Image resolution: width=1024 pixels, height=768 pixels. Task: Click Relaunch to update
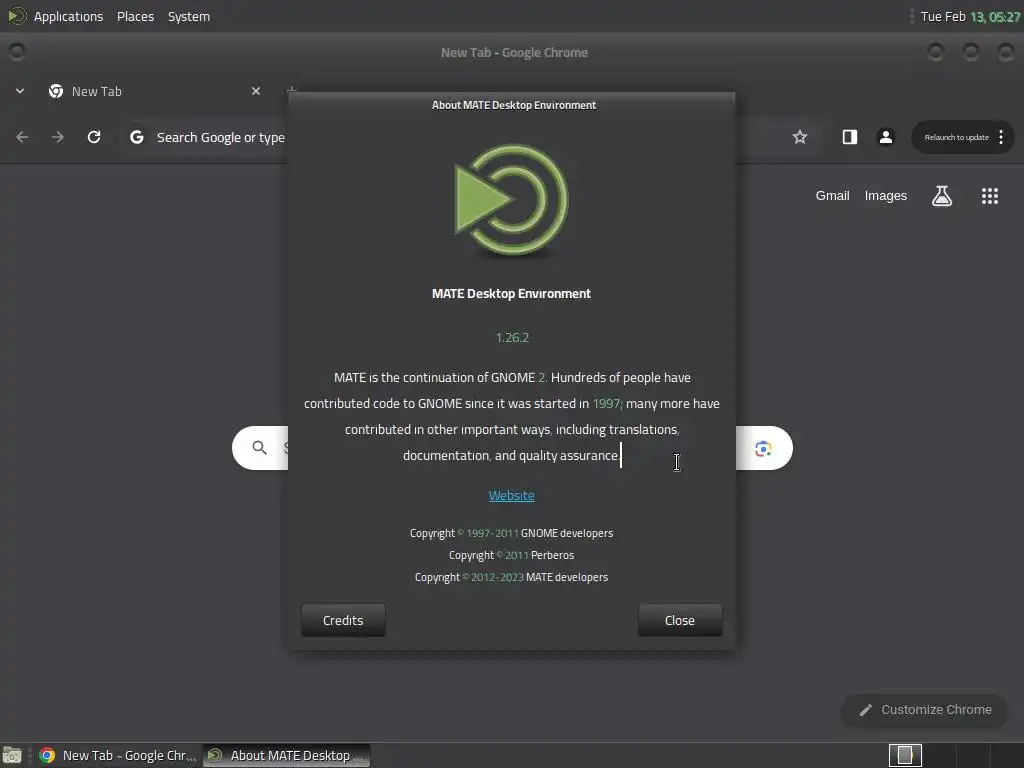956,137
